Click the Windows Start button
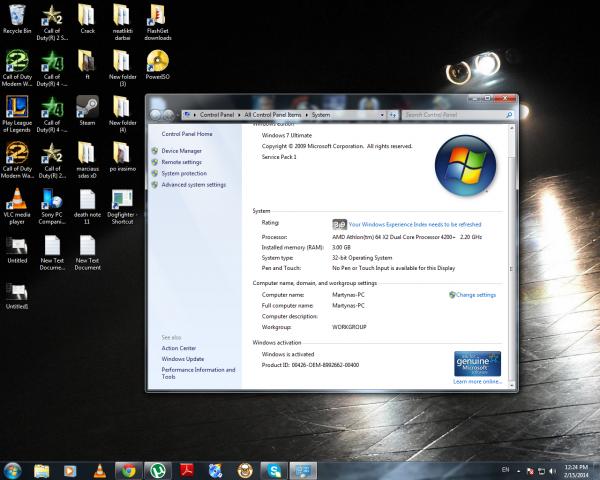600x480 pixels. (13, 470)
